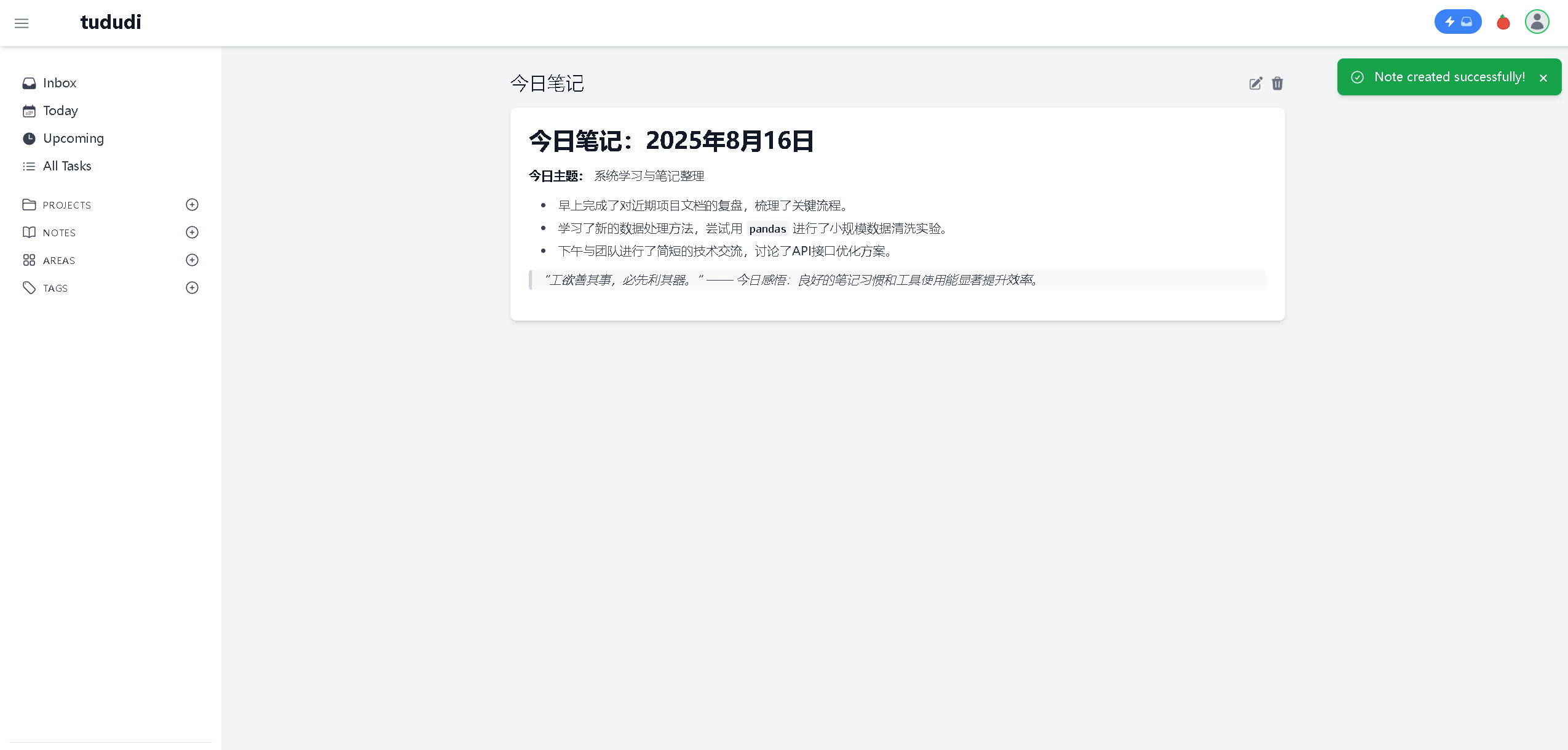Screen dimensions: 1568x750
Task: Create a new note using the plus icon
Action: [x=192, y=233]
